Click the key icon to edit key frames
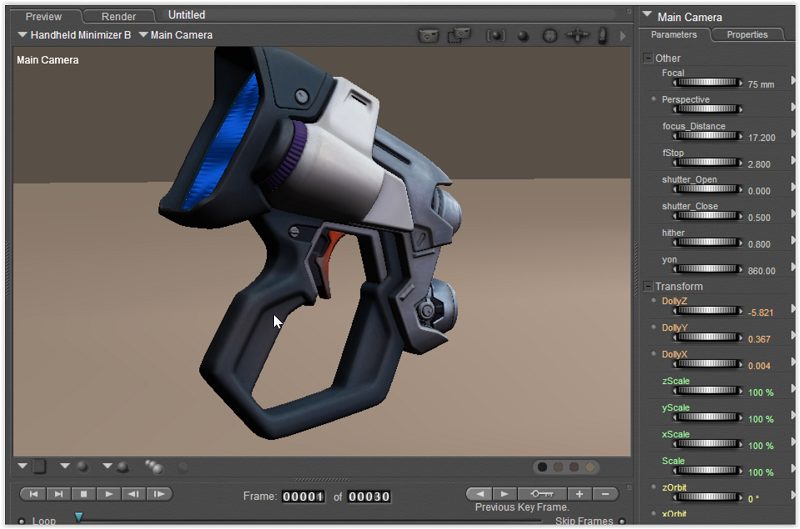The image size is (800, 529). [542, 494]
